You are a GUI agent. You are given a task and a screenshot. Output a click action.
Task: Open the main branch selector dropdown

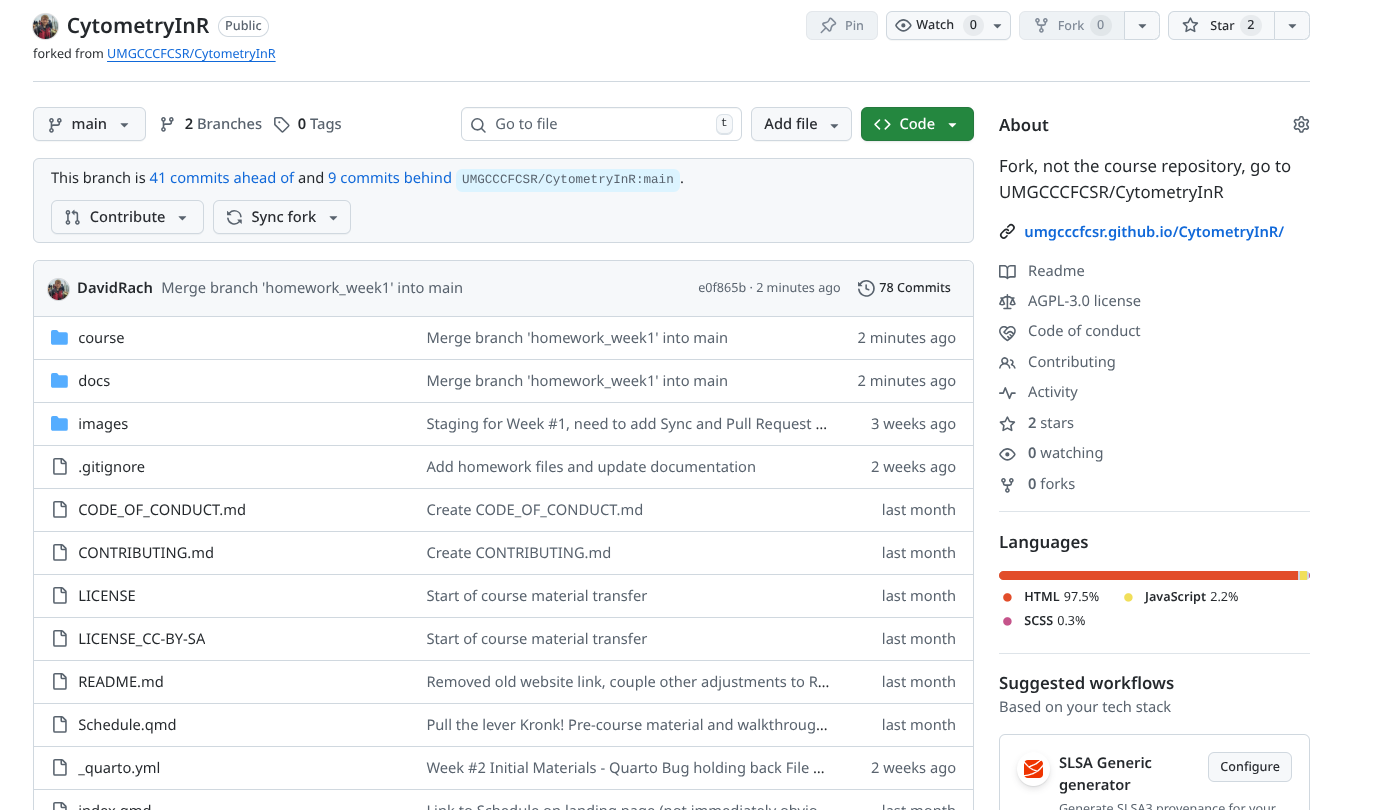pyautogui.click(x=89, y=124)
